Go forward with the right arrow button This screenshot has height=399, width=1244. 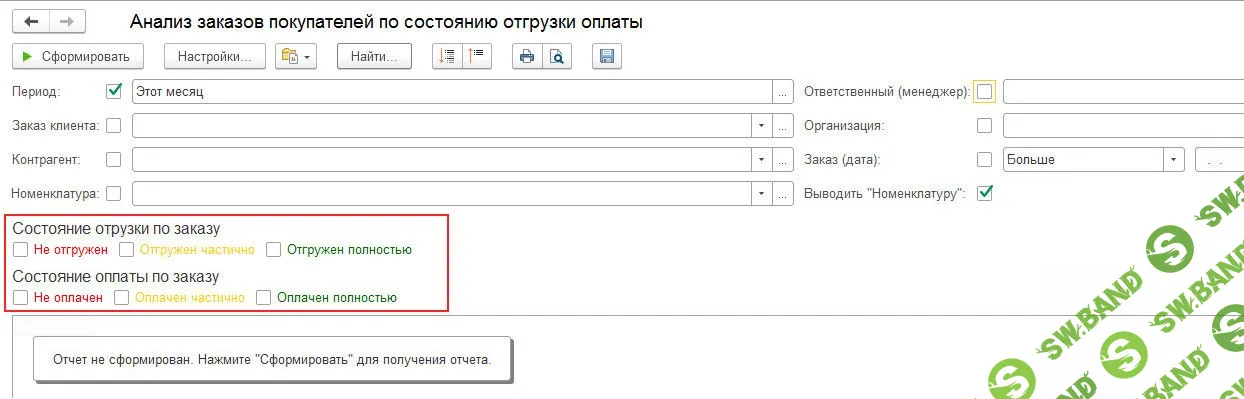coord(67,21)
